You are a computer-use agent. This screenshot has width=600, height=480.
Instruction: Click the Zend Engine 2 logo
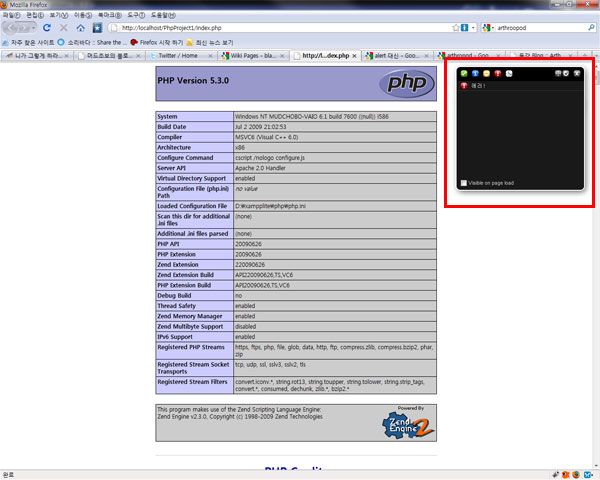pyautogui.click(x=408, y=425)
